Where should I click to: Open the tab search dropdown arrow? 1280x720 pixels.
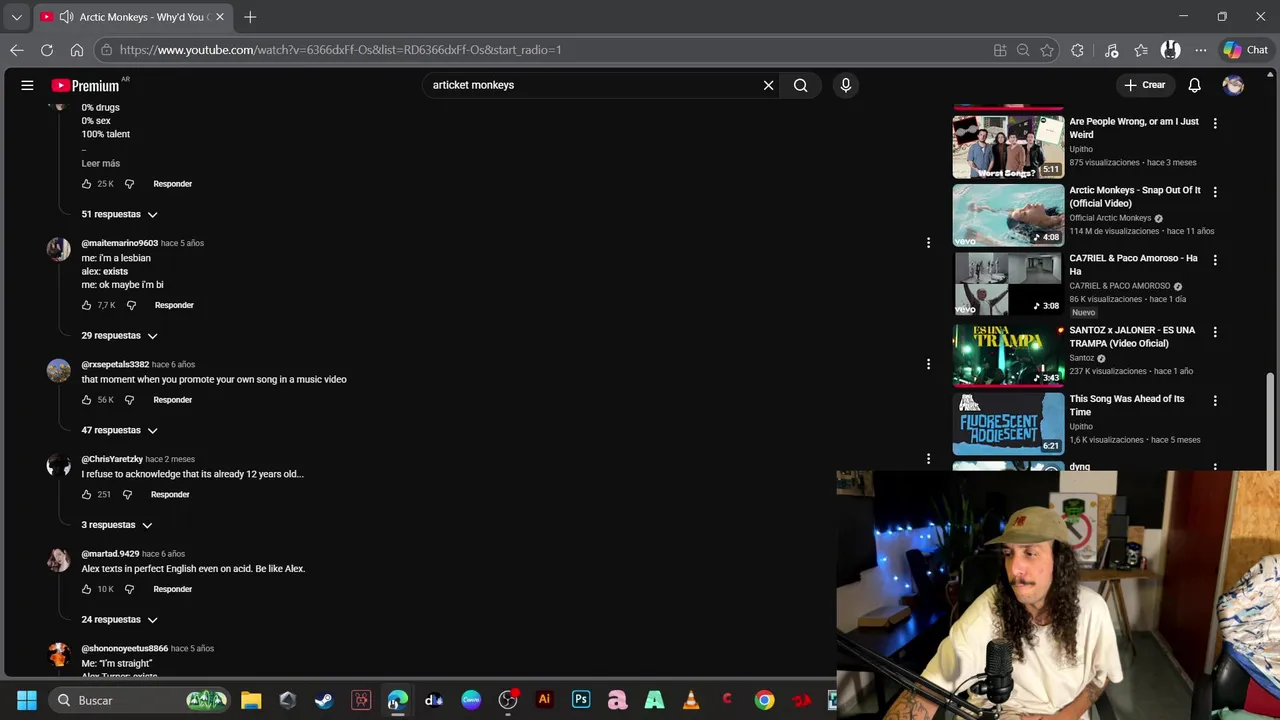16,17
